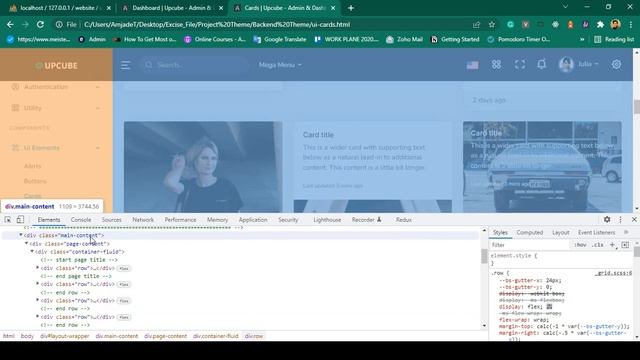Open the DevTools three-dot customize menu

[x=620, y=220]
